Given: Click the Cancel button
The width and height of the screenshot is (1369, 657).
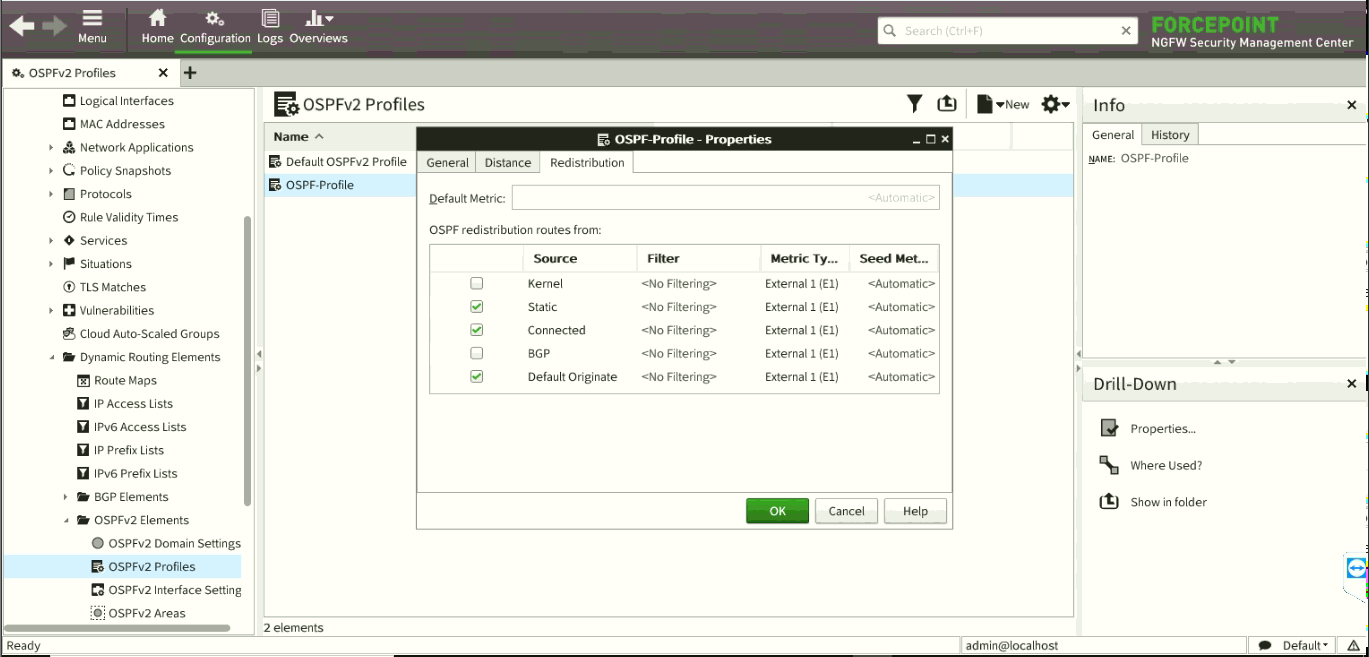Looking at the screenshot, I should [x=846, y=511].
